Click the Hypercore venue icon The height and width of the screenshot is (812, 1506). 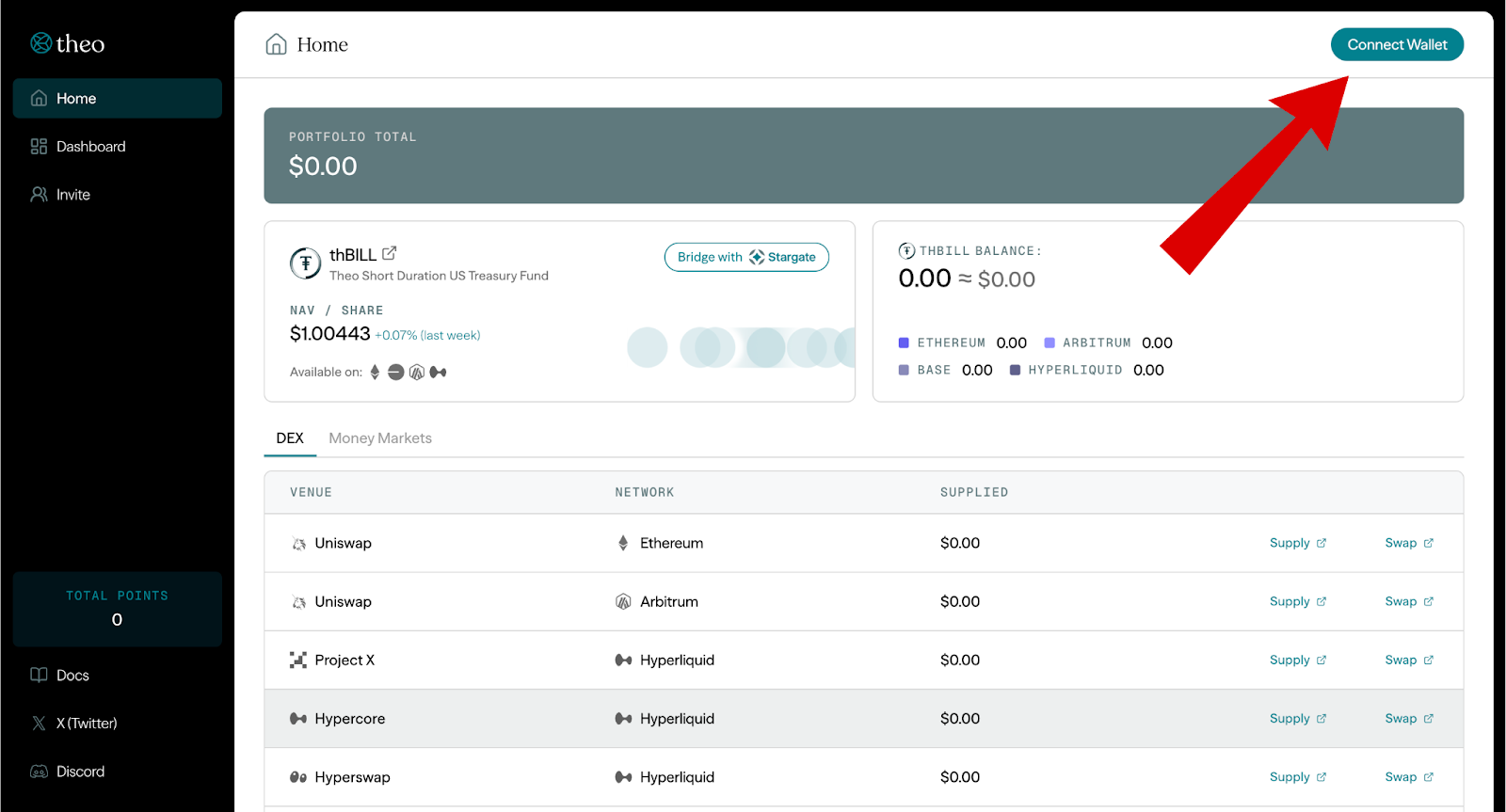click(x=298, y=719)
